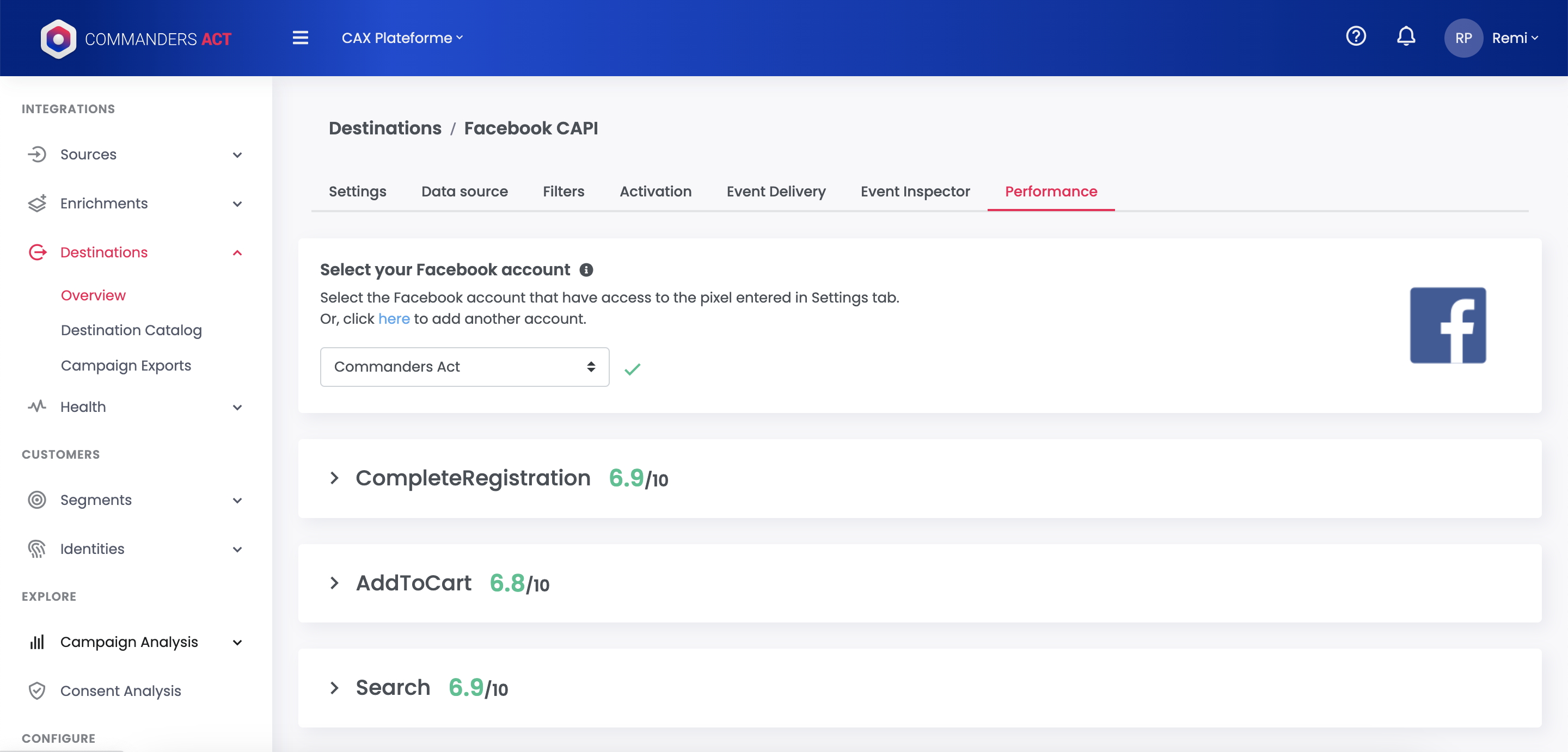Click the 'here' add account link
Screen dimensions: 1568x752
coord(394,319)
